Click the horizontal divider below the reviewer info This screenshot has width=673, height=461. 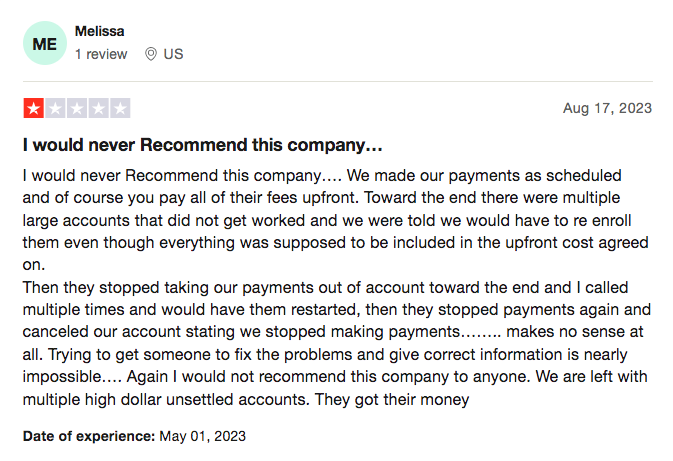338,81
